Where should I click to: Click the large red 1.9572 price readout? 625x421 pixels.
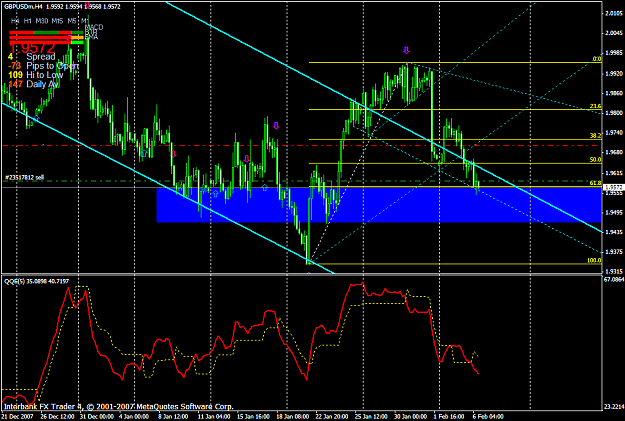[32, 48]
